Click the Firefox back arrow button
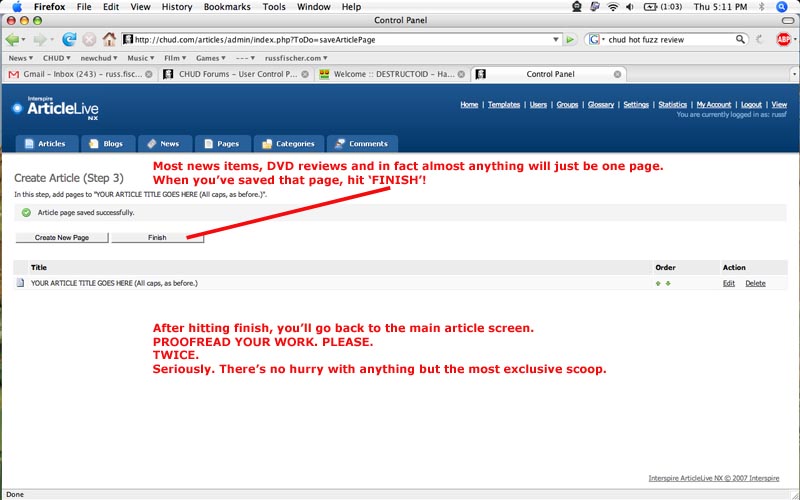Viewport: 800px width, 500px height. (14, 40)
